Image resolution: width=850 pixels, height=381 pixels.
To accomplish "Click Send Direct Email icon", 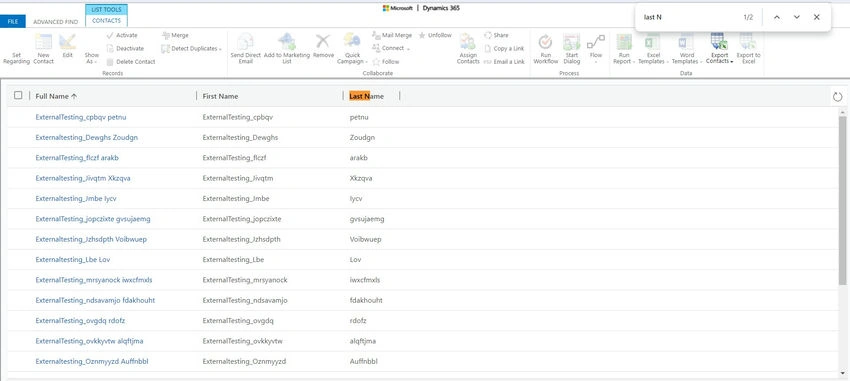I will (x=246, y=41).
